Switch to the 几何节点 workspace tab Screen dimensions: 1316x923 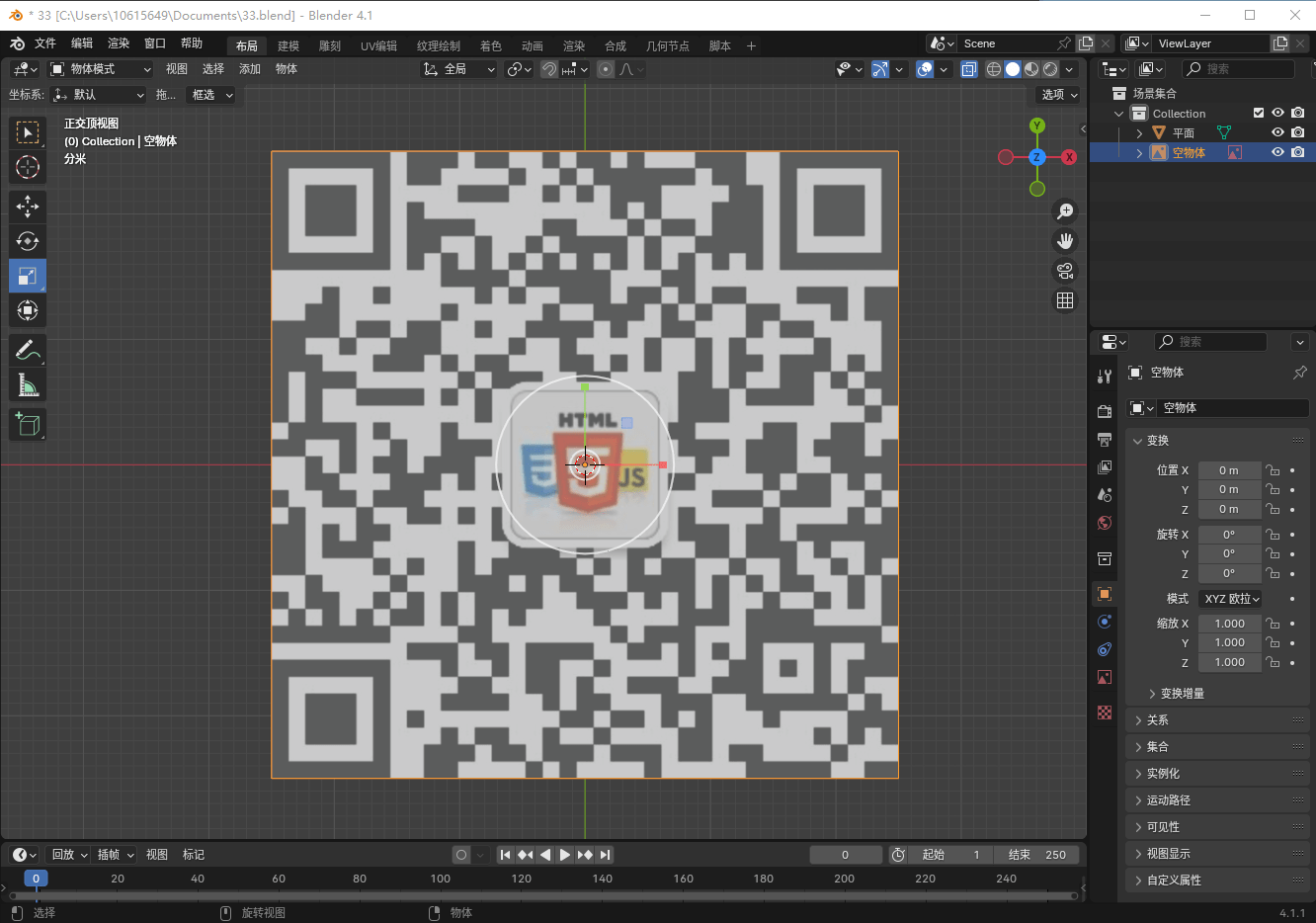(668, 45)
